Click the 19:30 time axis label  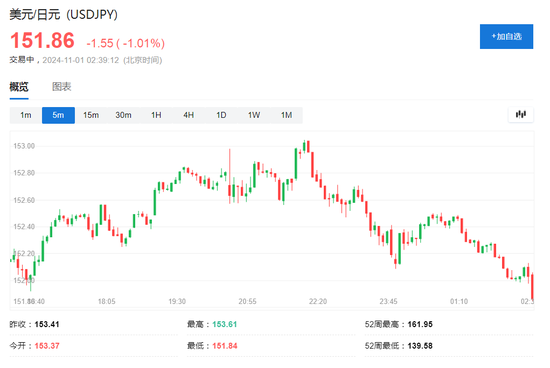click(x=177, y=301)
